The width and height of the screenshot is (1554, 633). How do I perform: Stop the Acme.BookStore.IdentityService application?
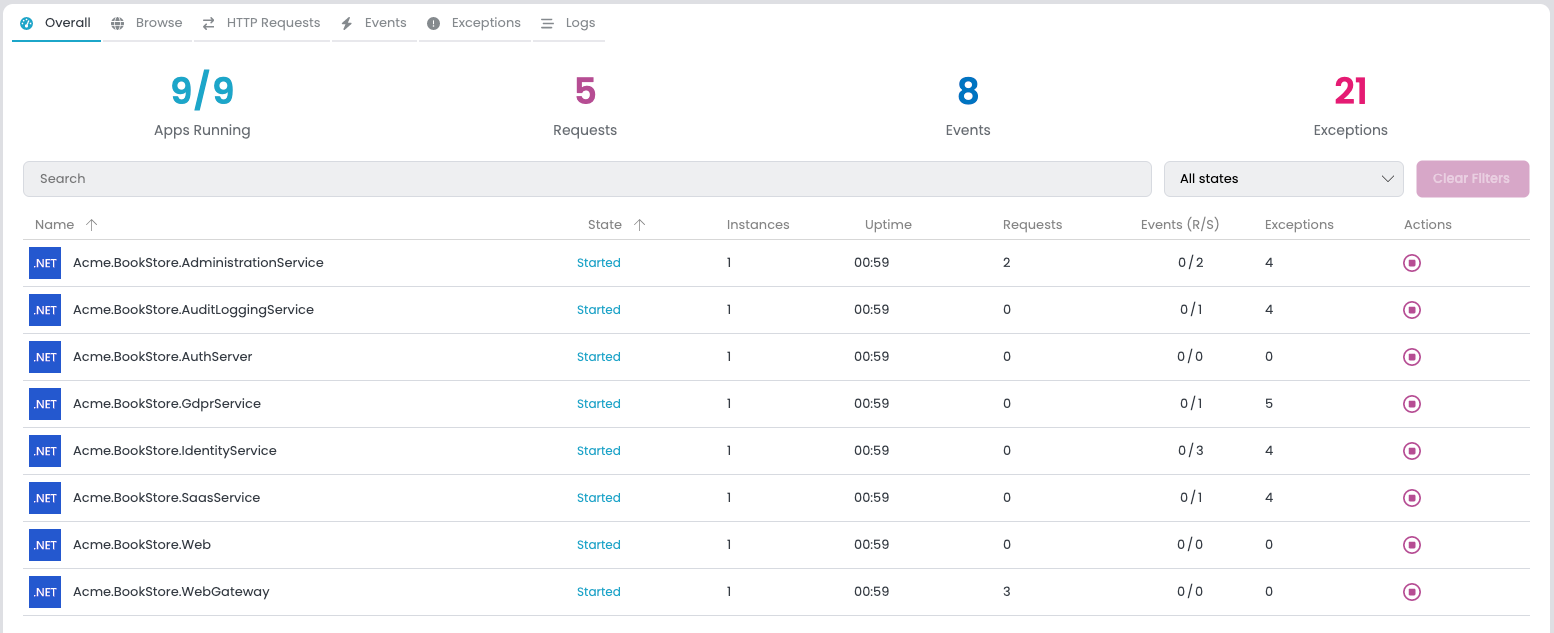pyautogui.click(x=1411, y=451)
